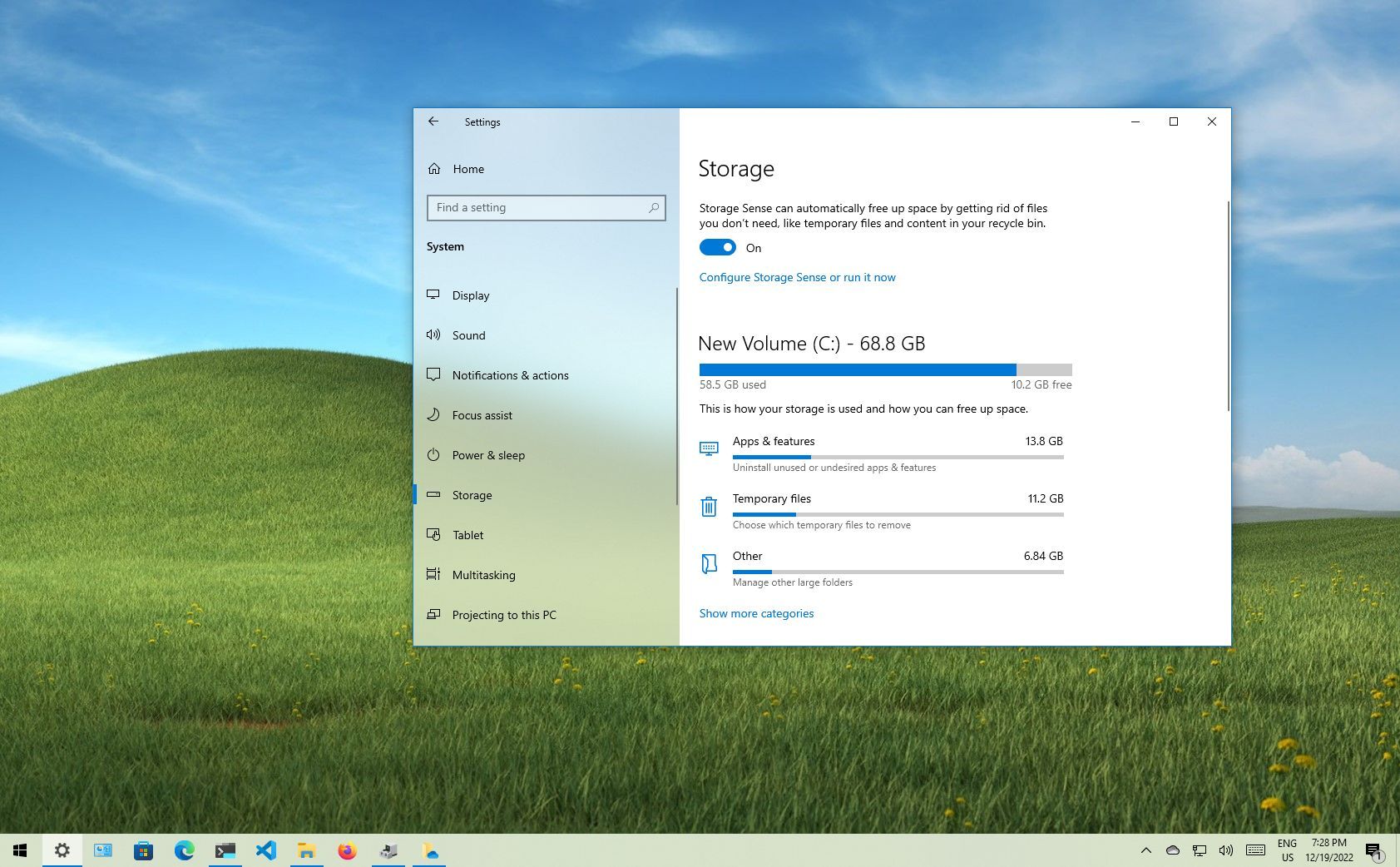The image size is (1400, 867).
Task: Turn off the Storage Sense toggle
Action: click(x=717, y=247)
